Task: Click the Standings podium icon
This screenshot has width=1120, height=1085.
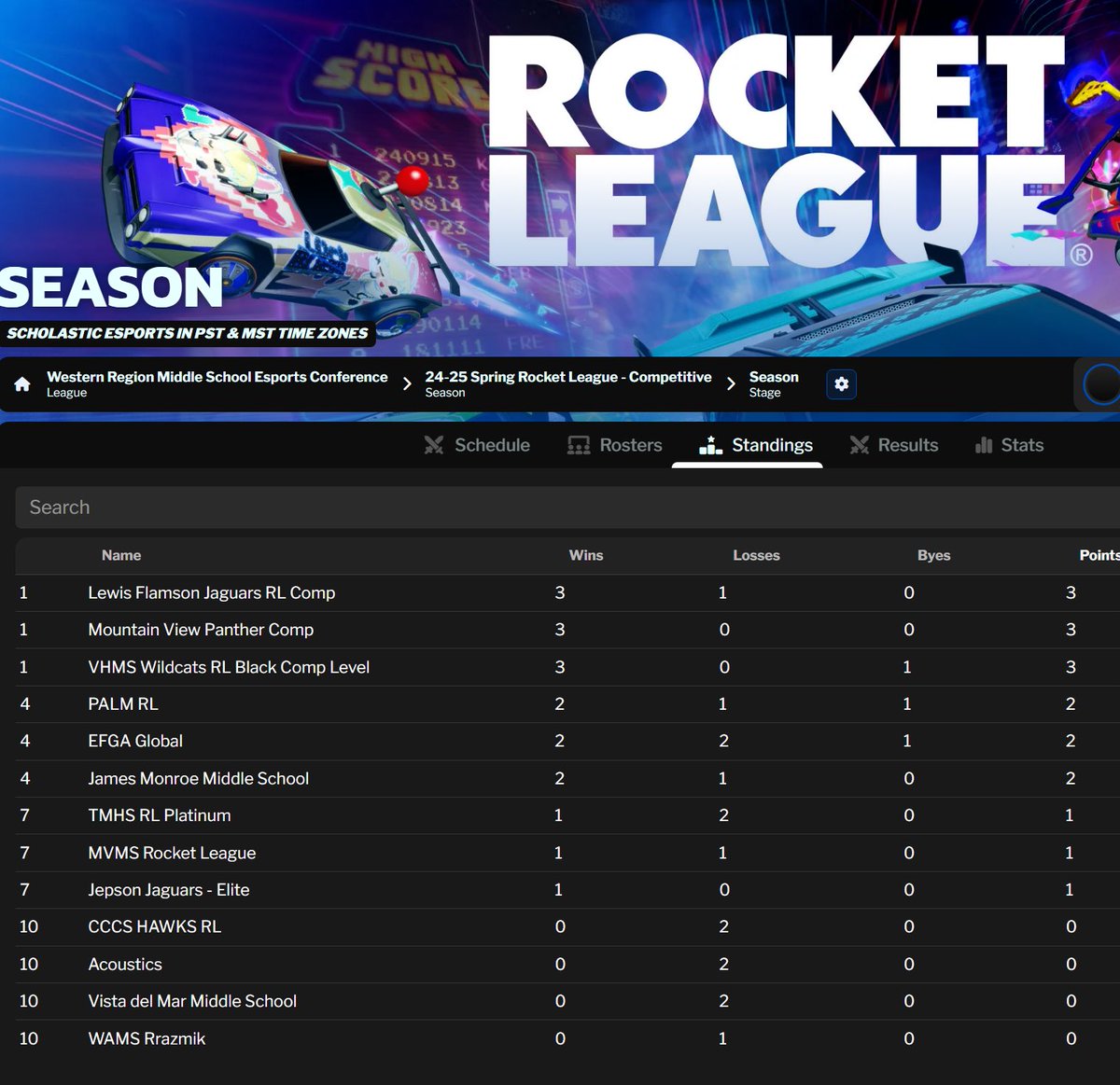Action: pyautogui.click(x=711, y=445)
